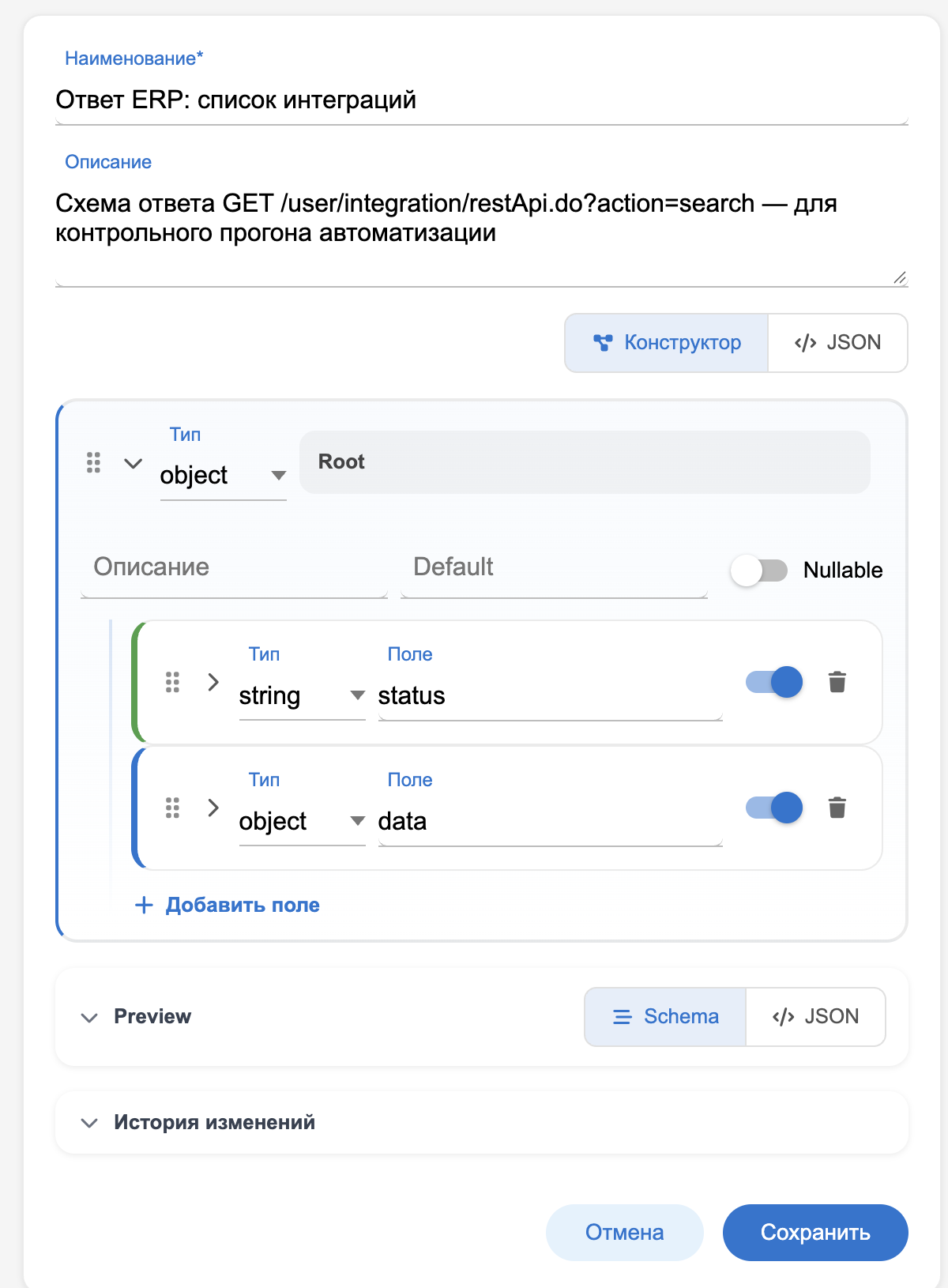Select the Schema preview tab
948x1288 pixels.
[x=665, y=1017]
